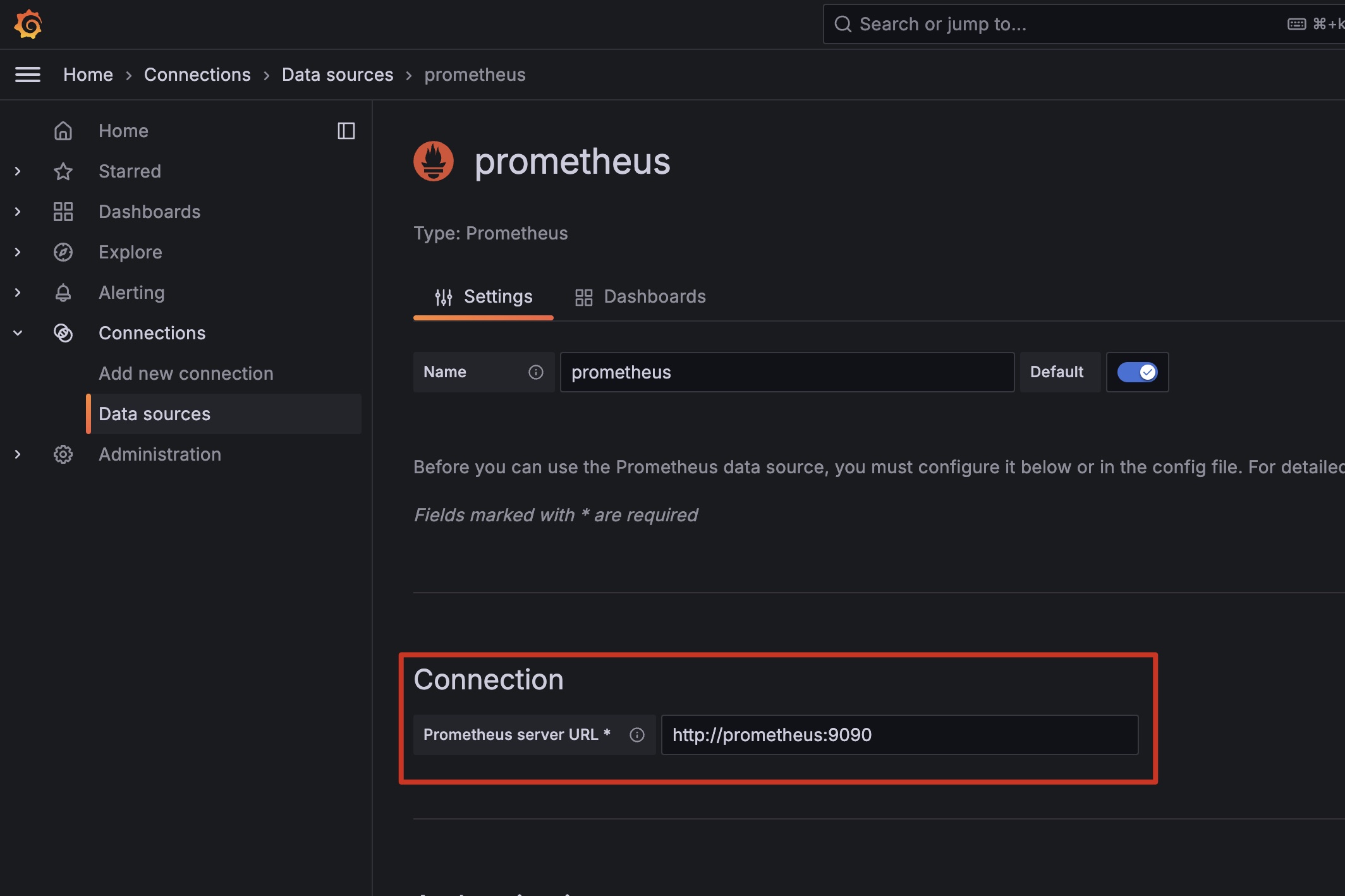Click the Prometheus server URL info icon
The height and width of the screenshot is (896, 1345).
[x=637, y=735]
